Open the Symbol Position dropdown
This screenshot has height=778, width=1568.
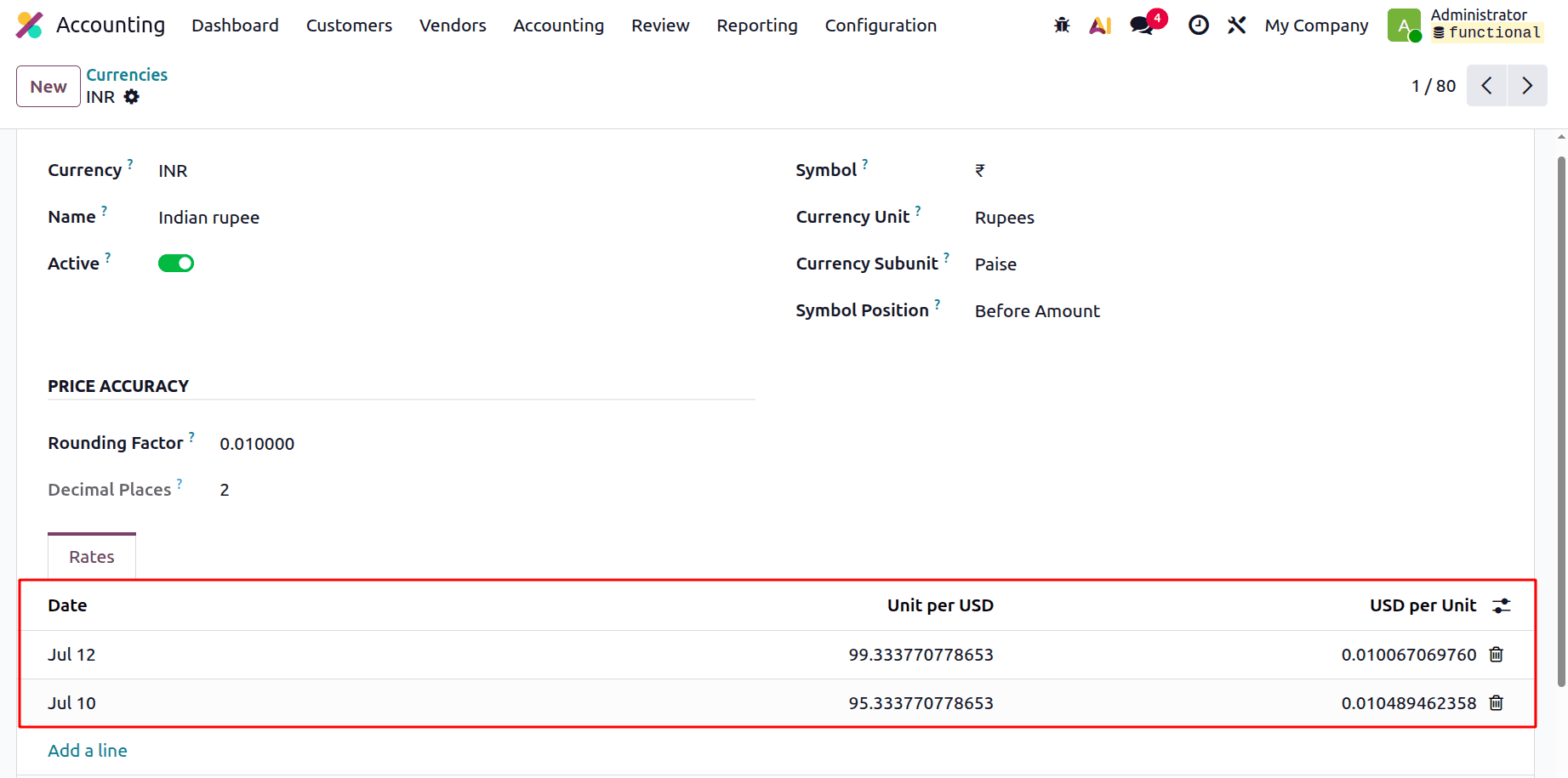click(1037, 311)
